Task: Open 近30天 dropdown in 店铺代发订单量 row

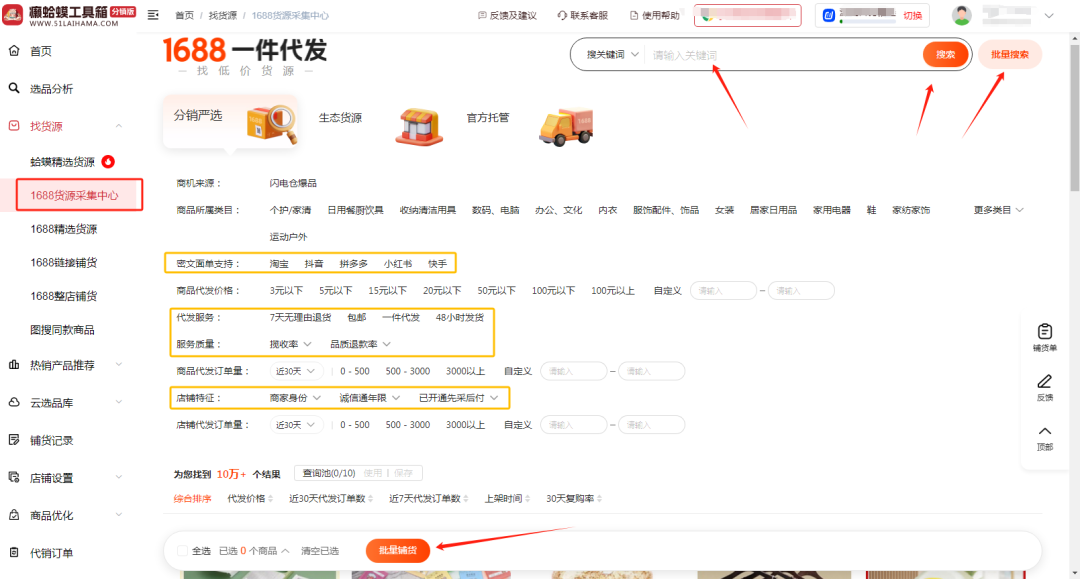Action: click(x=295, y=425)
